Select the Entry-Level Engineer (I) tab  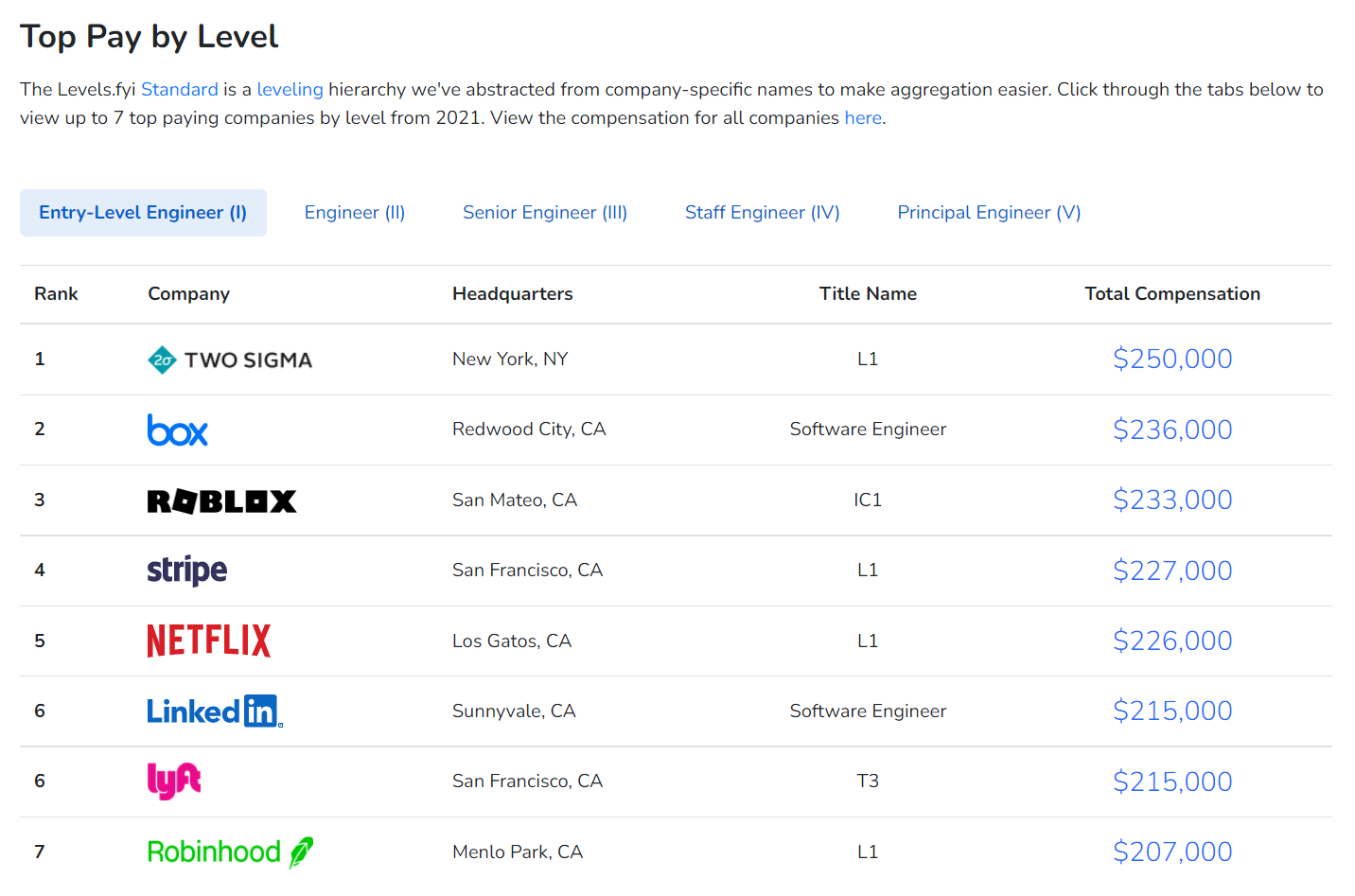(x=143, y=213)
